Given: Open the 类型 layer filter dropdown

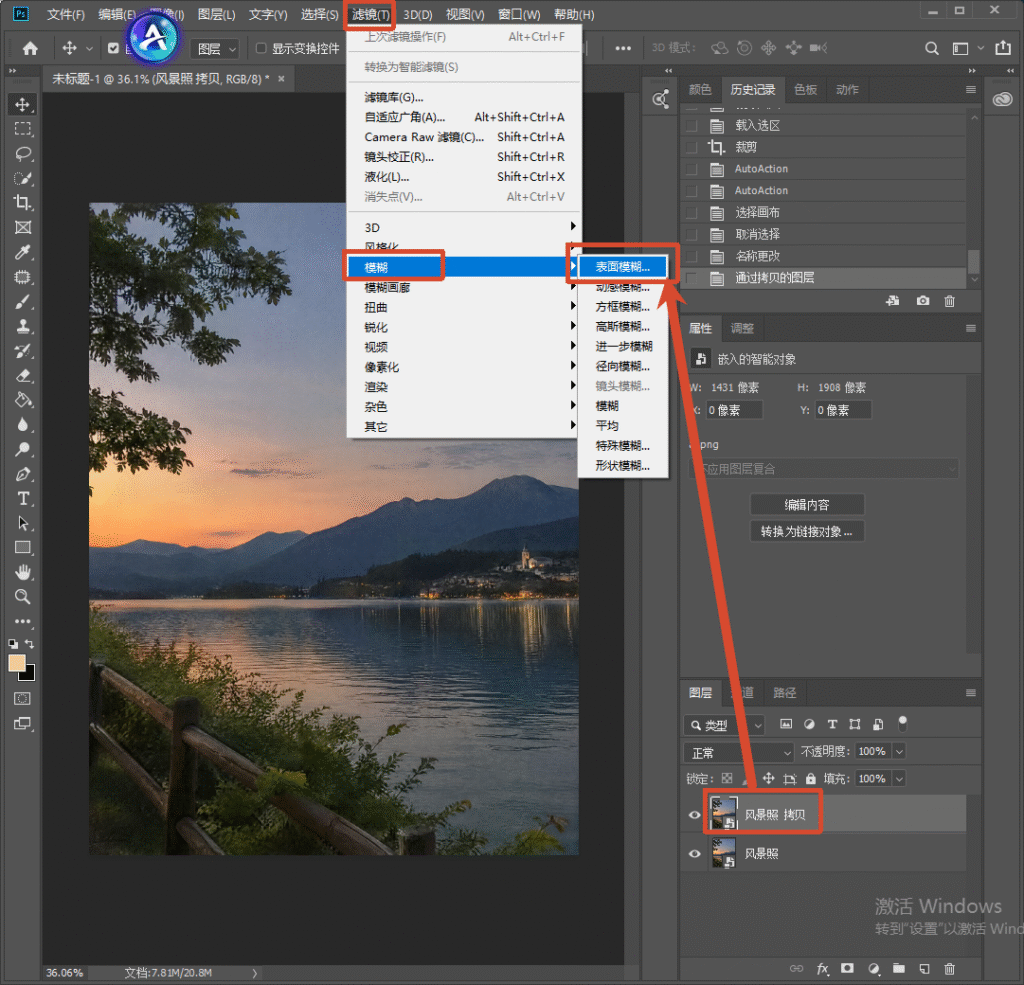Looking at the screenshot, I should coord(724,725).
